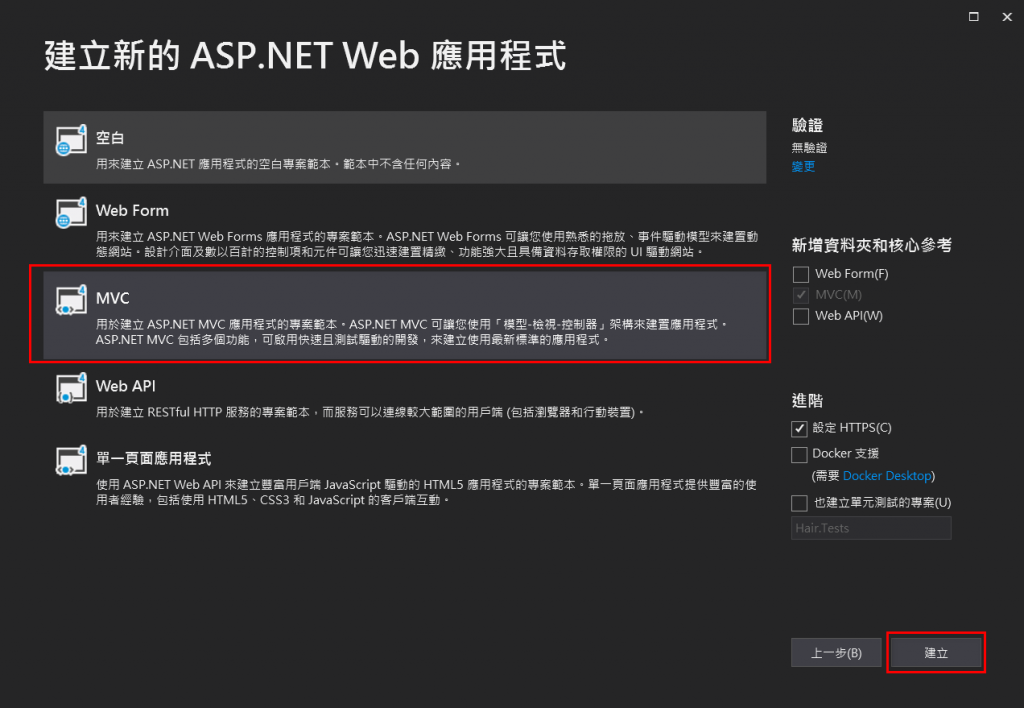Click the Hair.Tests project name field

coord(871,528)
